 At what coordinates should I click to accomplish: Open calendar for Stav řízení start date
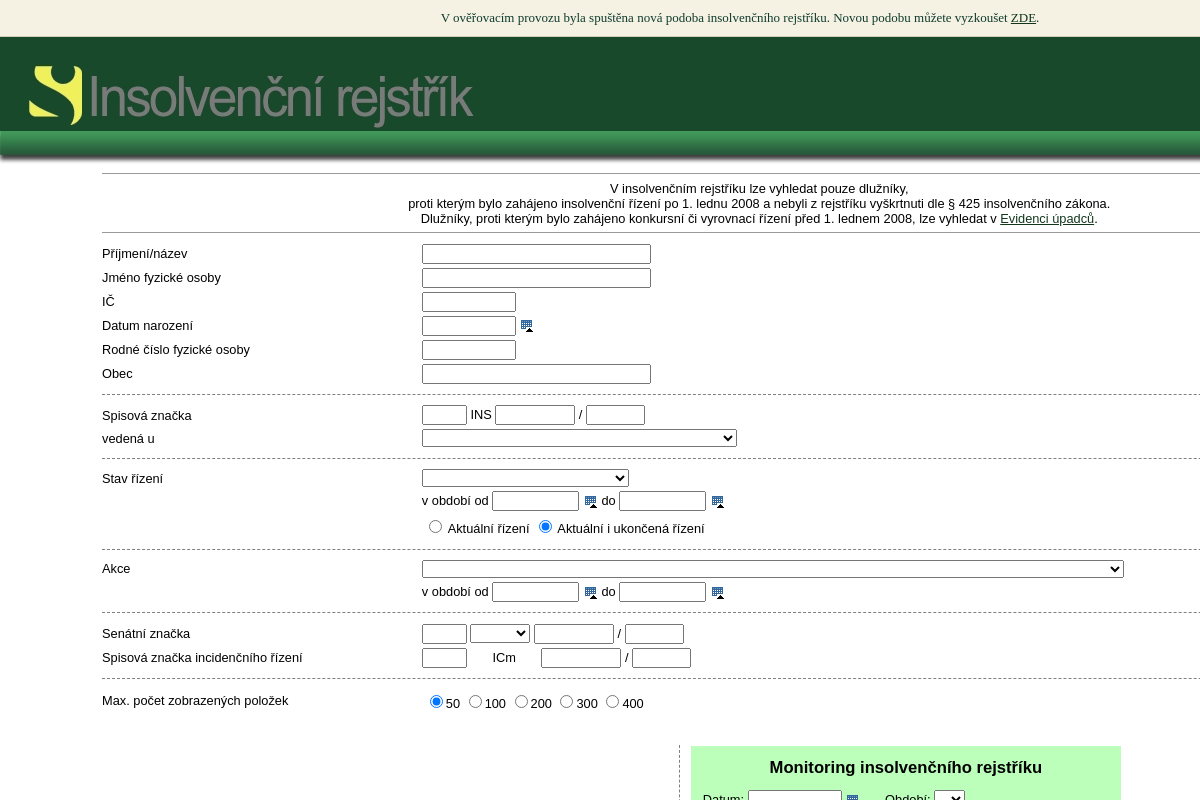[x=591, y=502]
